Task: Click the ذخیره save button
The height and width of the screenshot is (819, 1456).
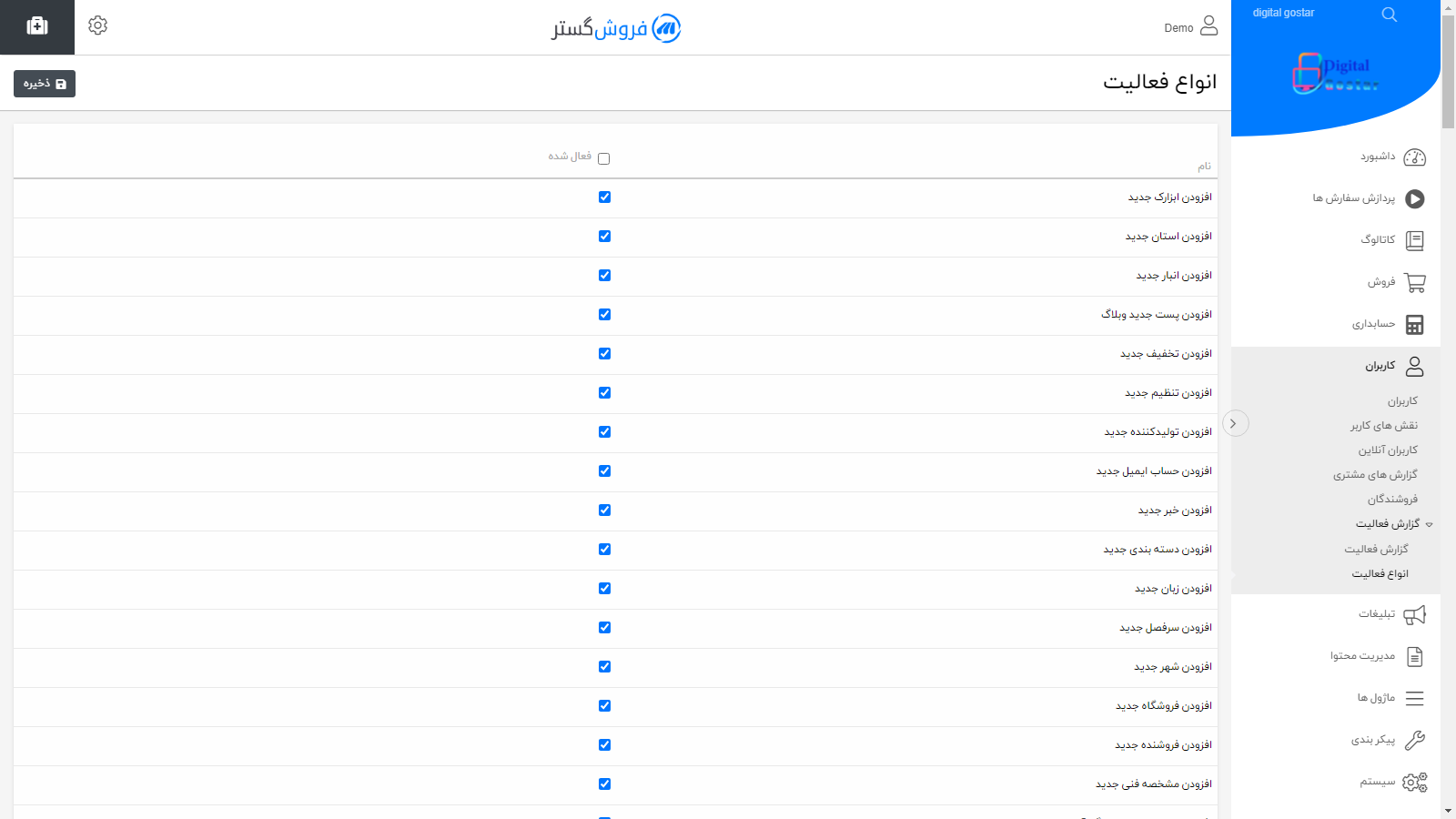Action: pyautogui.click(x=44, y=83)
